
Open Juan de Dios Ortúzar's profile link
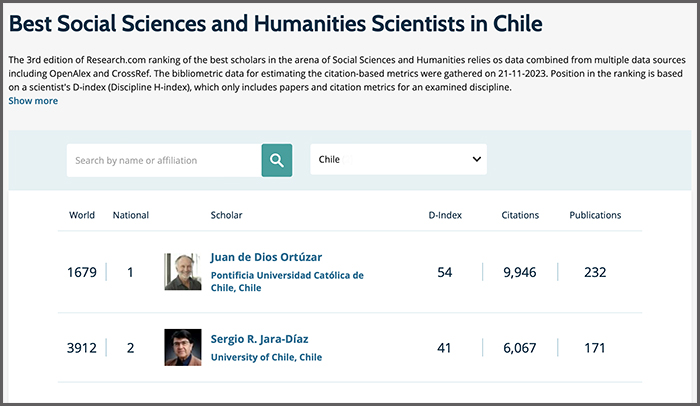266,257
